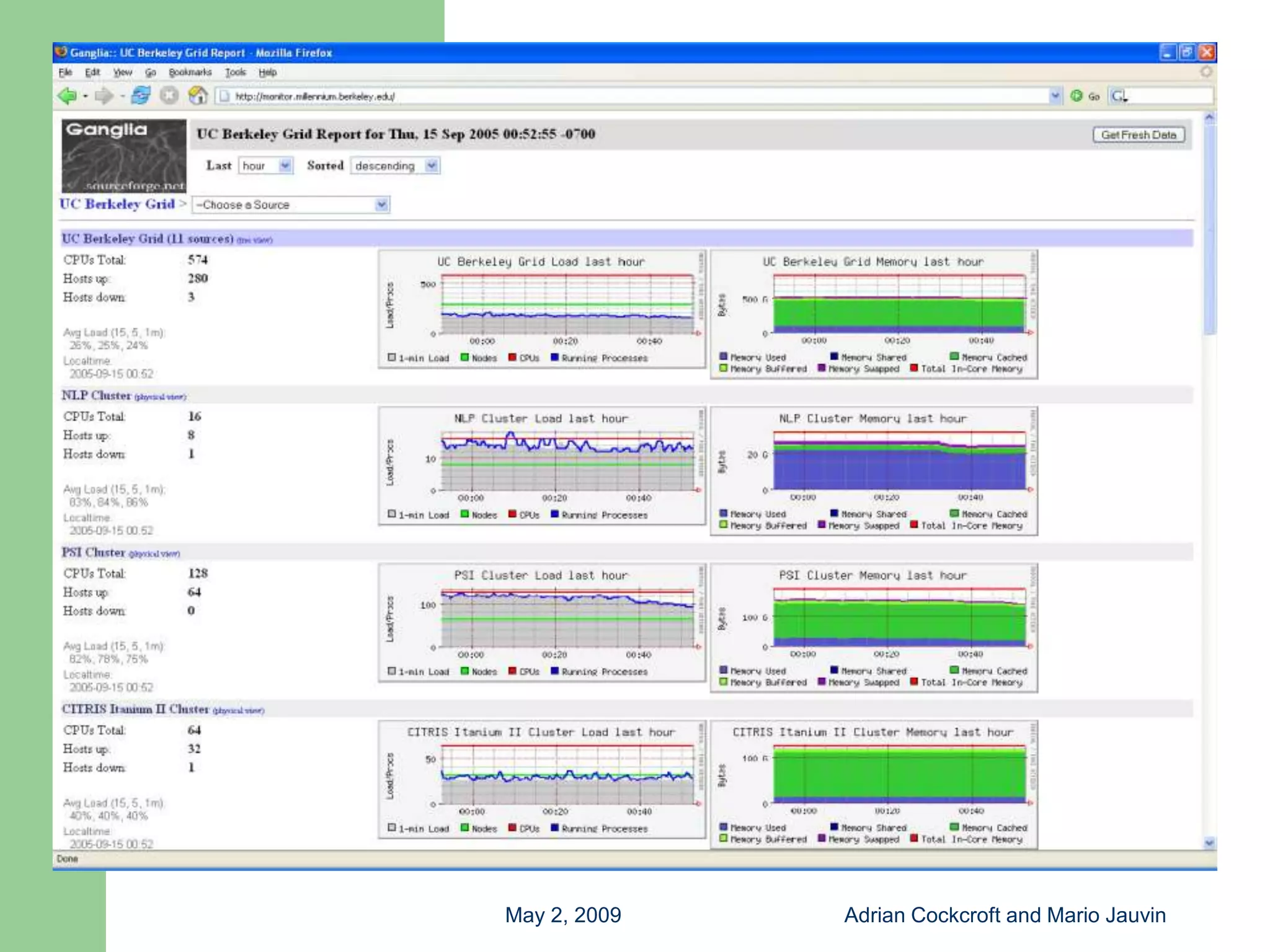Image resolution: width=1270 pixels, height=952 pixels.
Task: Open CITRIS Itanium II physical view link
Action: 238,711
